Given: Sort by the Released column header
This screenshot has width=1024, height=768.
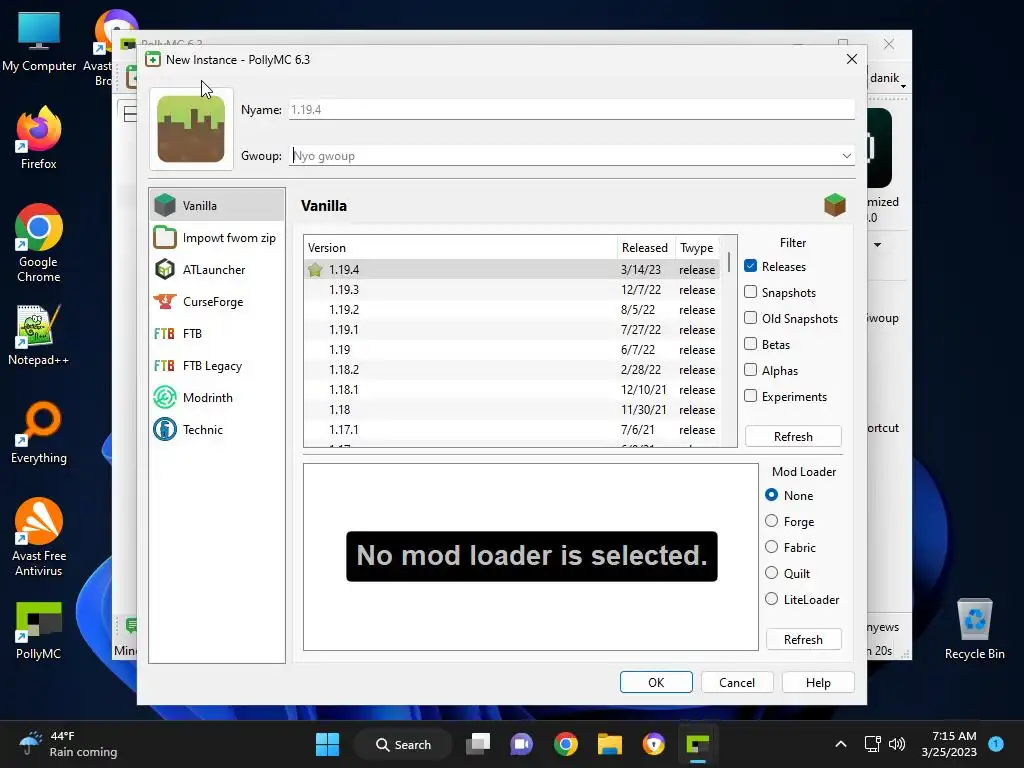Looking at the screenshot, I should 645,248.
